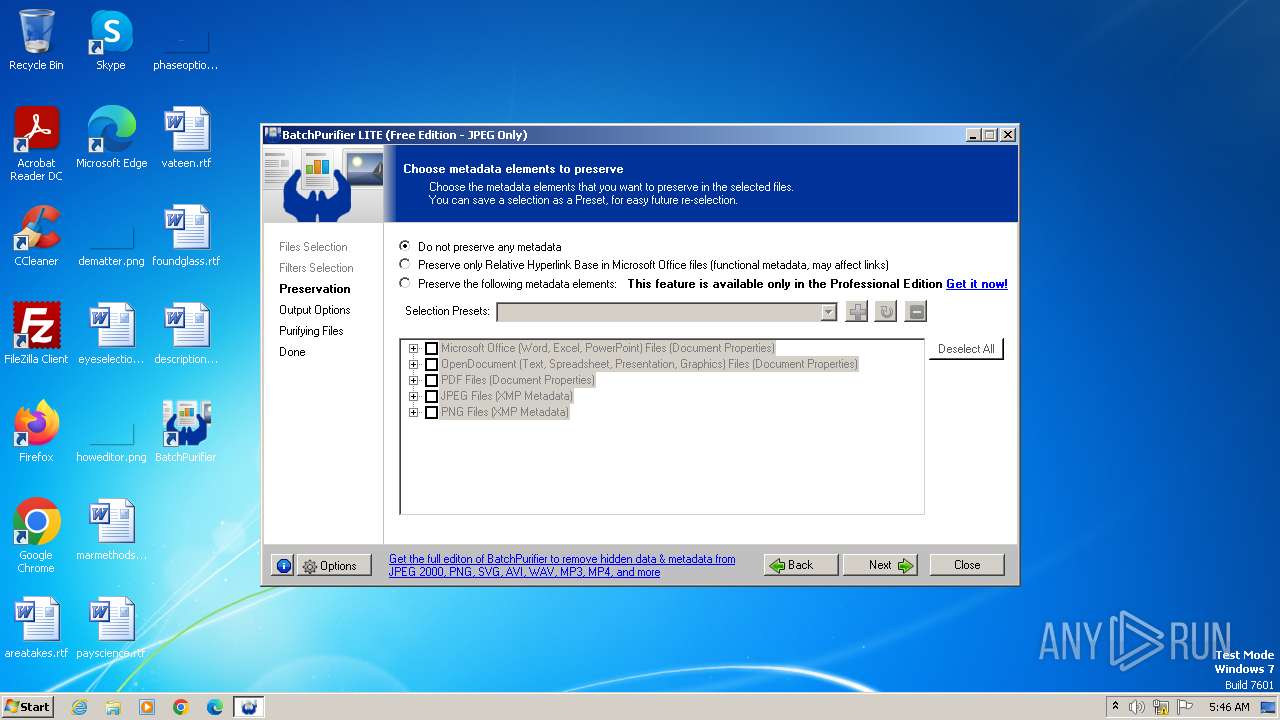Click the Deselect All button
This screenshot has height=720, width=1280.
click(966, 349)
